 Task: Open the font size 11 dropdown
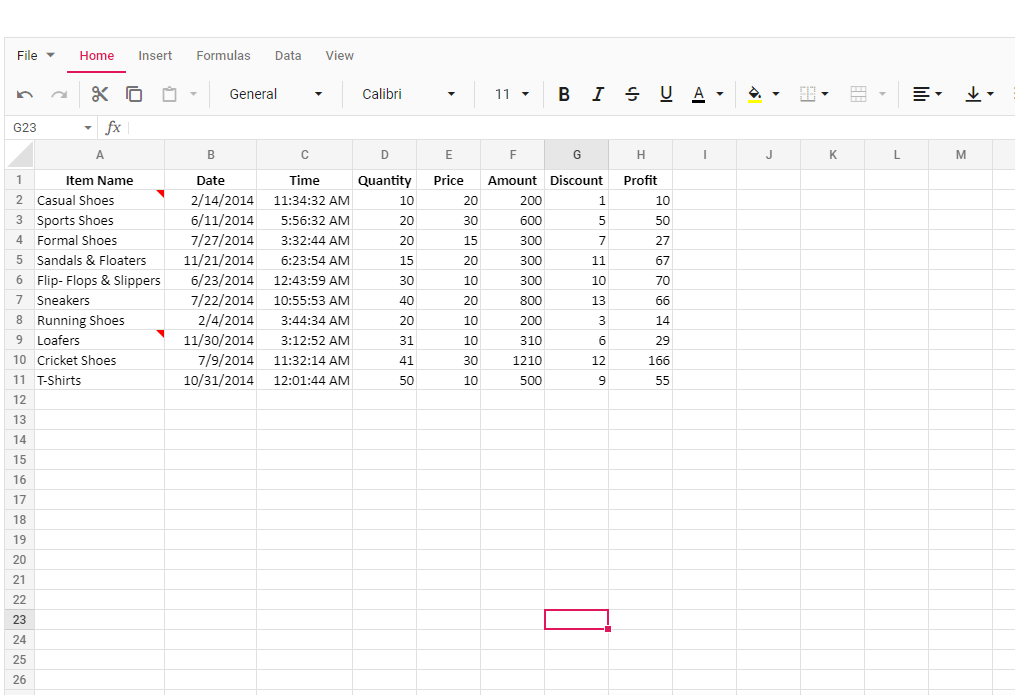[512, 94]
